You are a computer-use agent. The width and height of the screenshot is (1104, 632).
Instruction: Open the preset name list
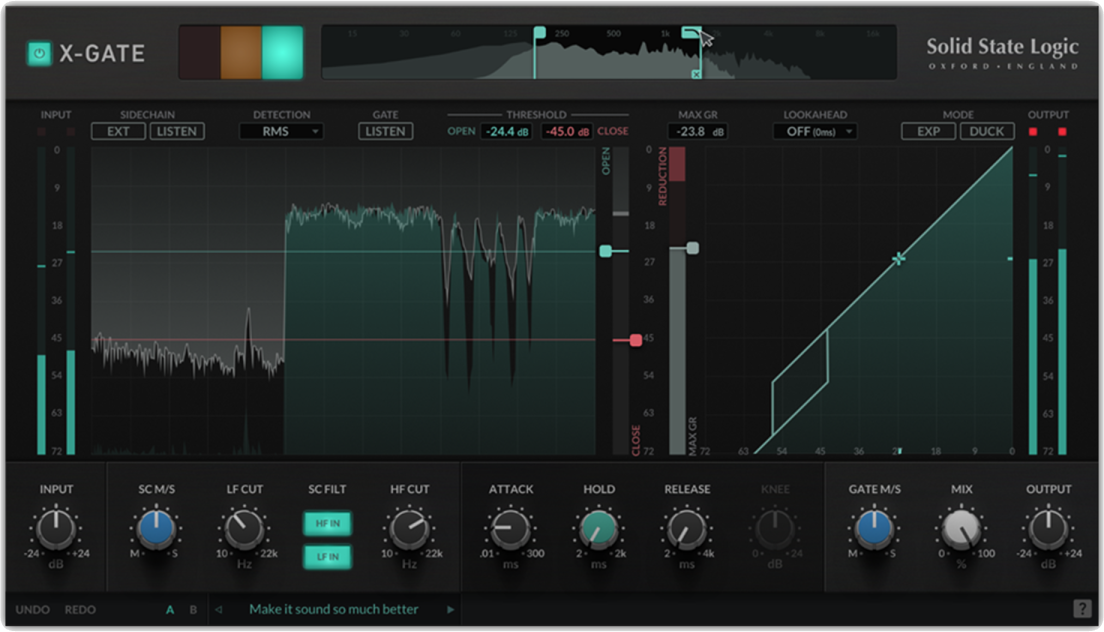coord(334,609)
